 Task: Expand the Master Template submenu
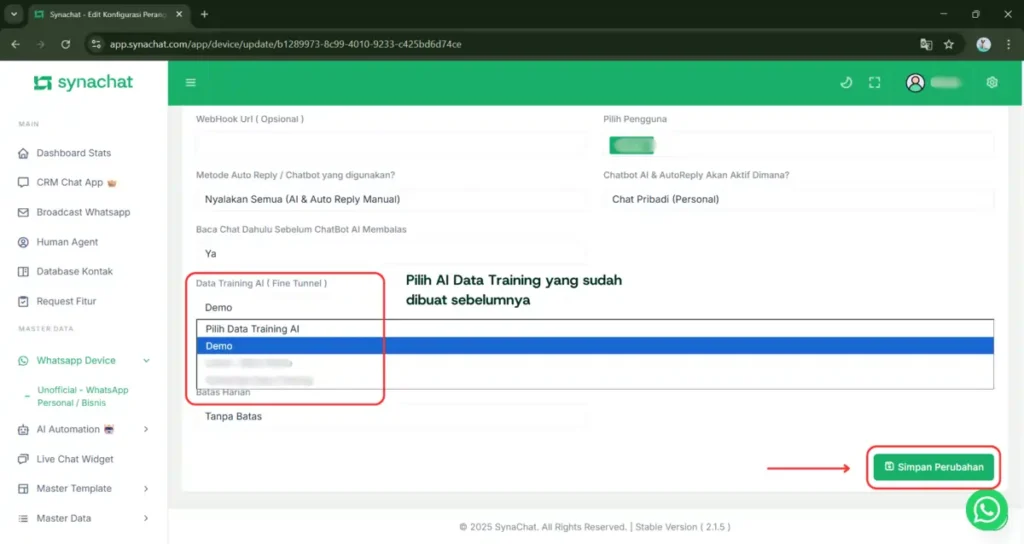tap(146, 488)
